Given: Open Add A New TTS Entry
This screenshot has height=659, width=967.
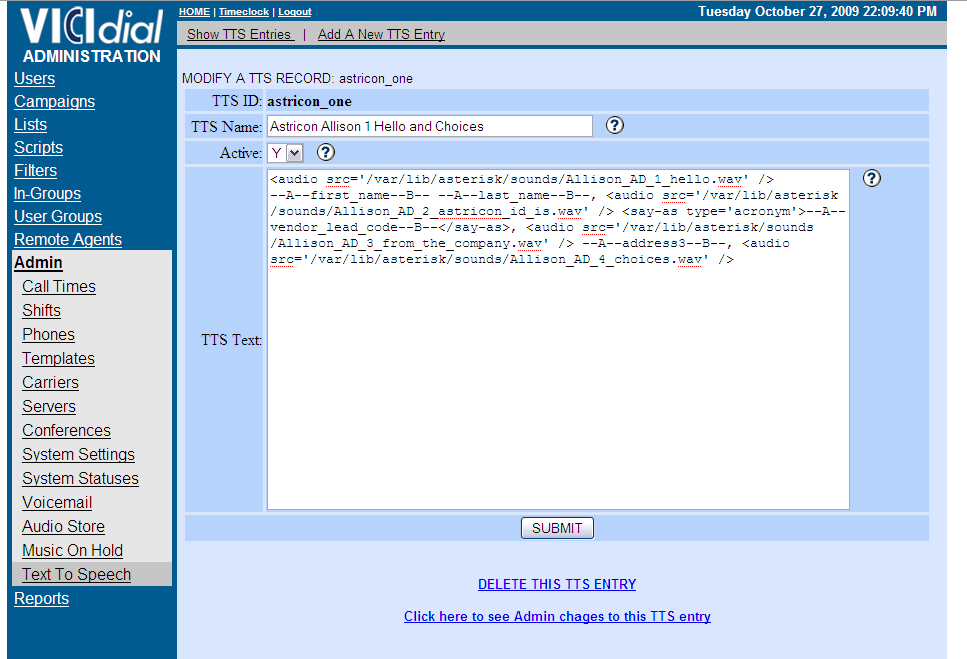Looking at the screenshot, I should pyautogui.click(x=381, y=35).
